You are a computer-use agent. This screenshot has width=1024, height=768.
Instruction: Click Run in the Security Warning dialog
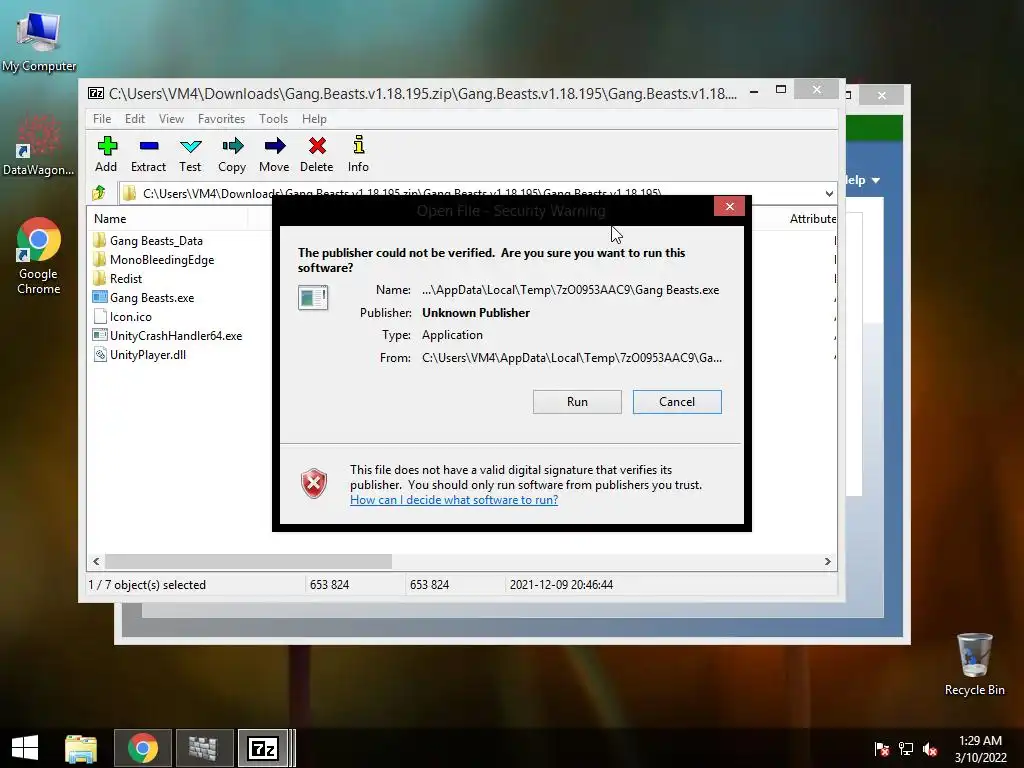pyautogui.click(x=577, y=402)
